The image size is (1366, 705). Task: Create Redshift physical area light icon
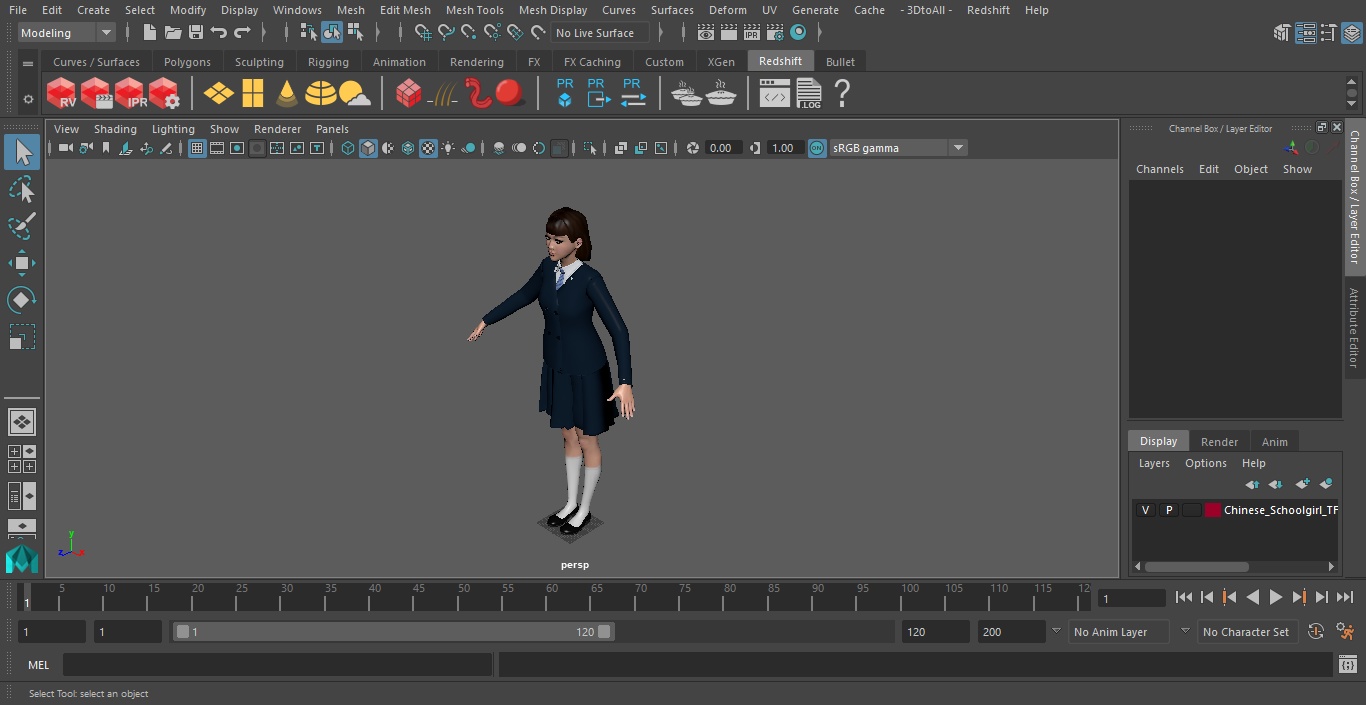click(x=218, y=94)
